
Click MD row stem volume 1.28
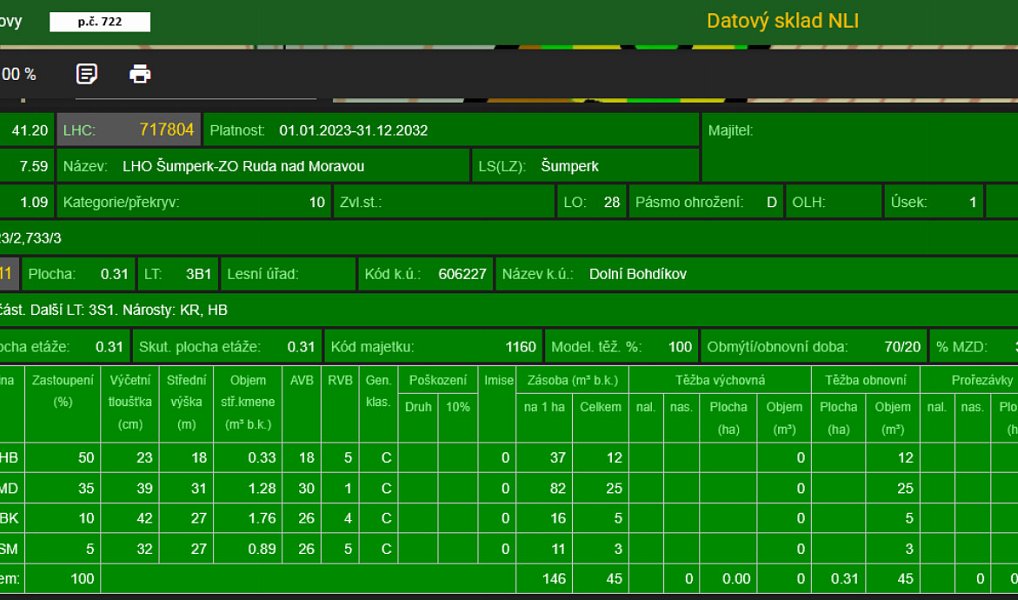(262, 488)
